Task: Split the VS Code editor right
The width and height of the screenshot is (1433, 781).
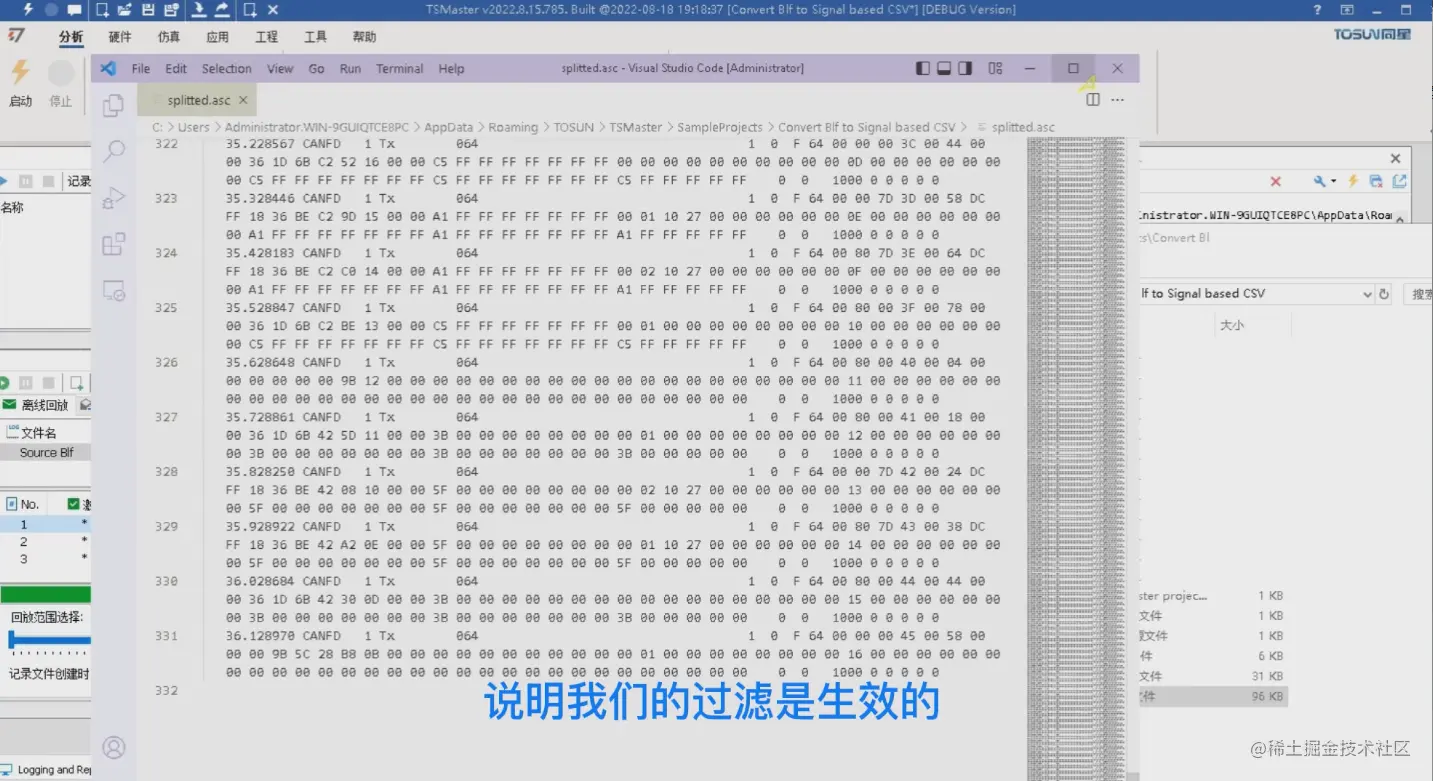Action: tap(1093, 100)
